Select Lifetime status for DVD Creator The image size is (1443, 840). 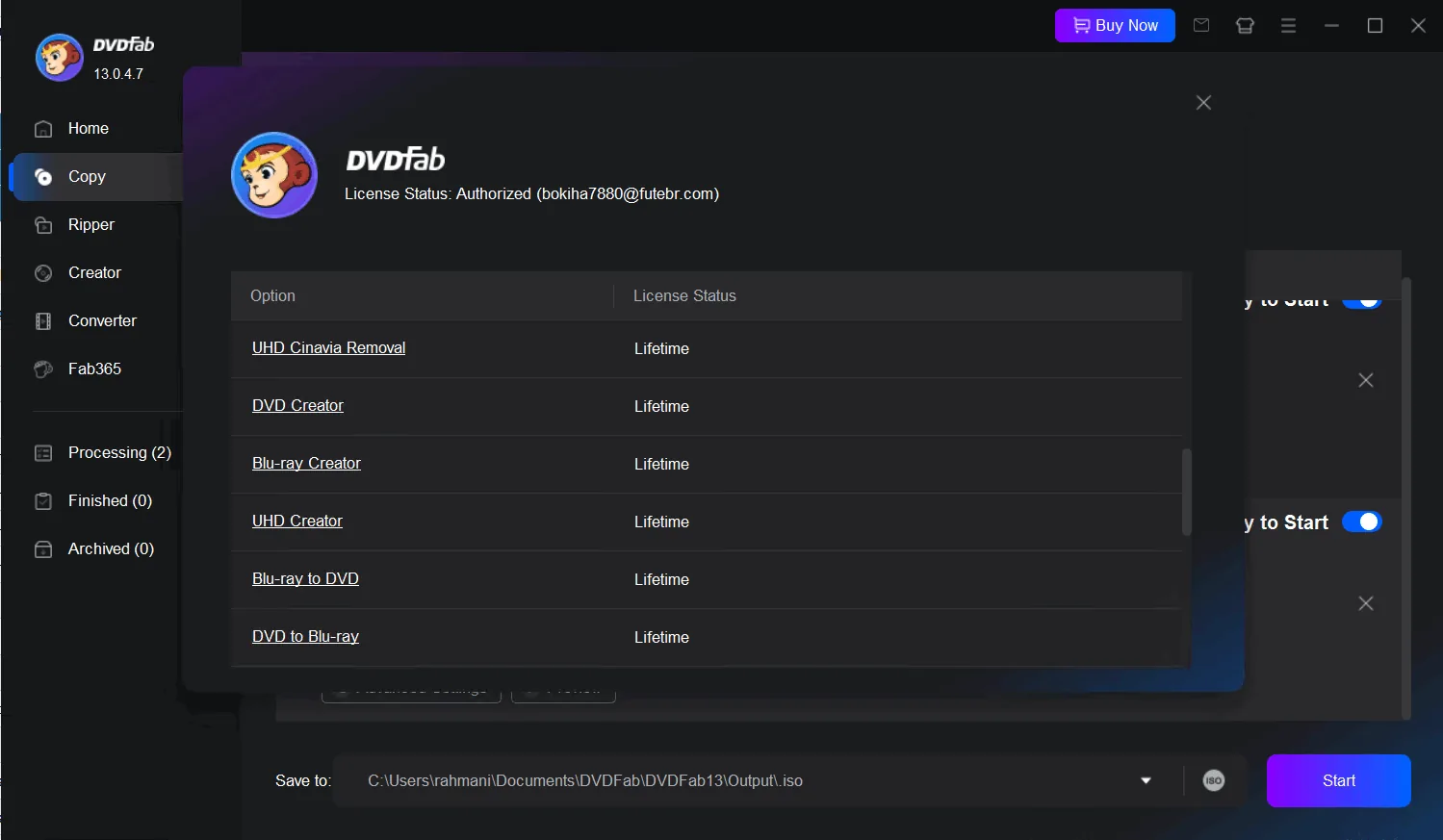[x=661, y=407]
